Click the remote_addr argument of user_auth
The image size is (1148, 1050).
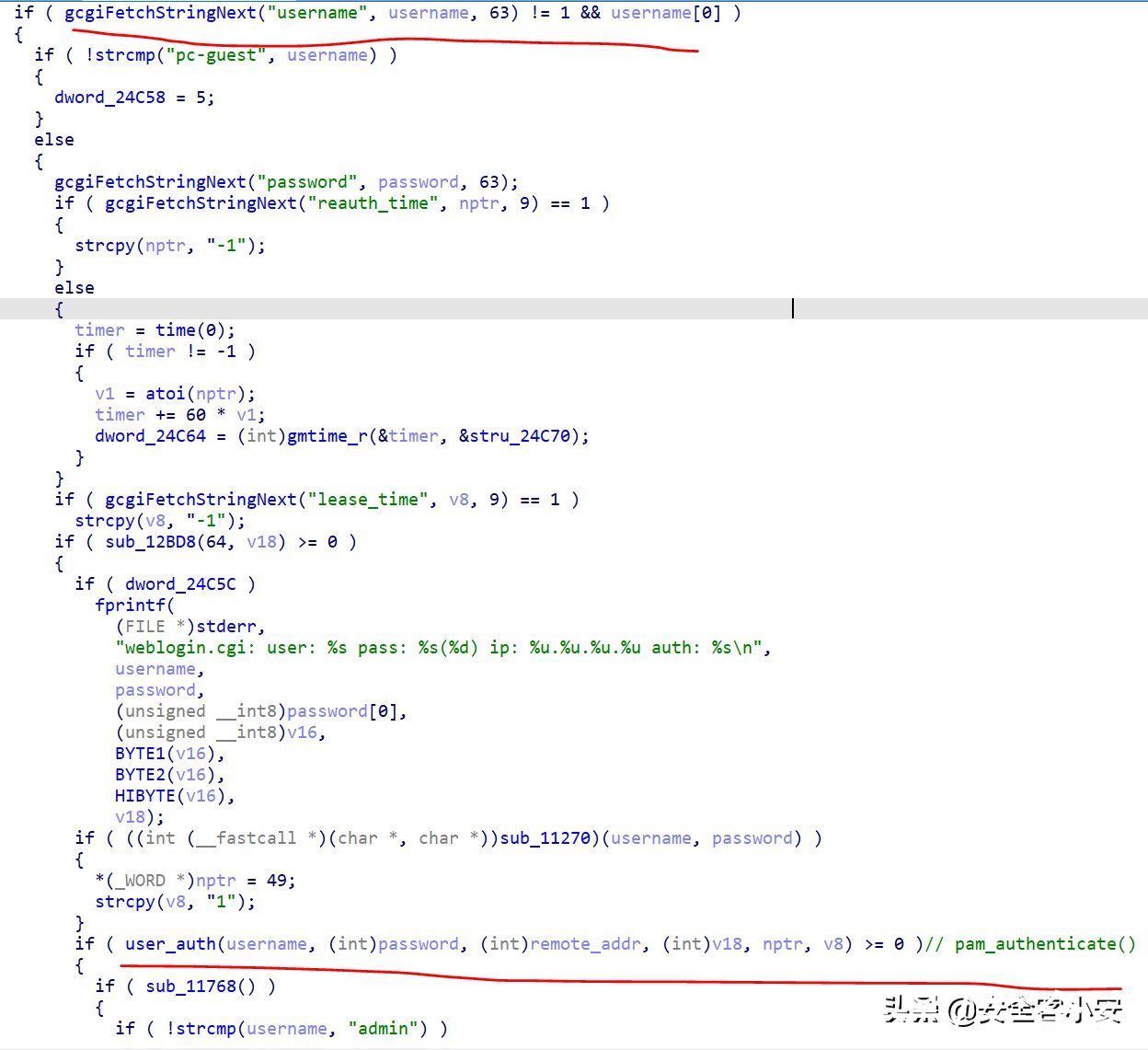point(585,944)
